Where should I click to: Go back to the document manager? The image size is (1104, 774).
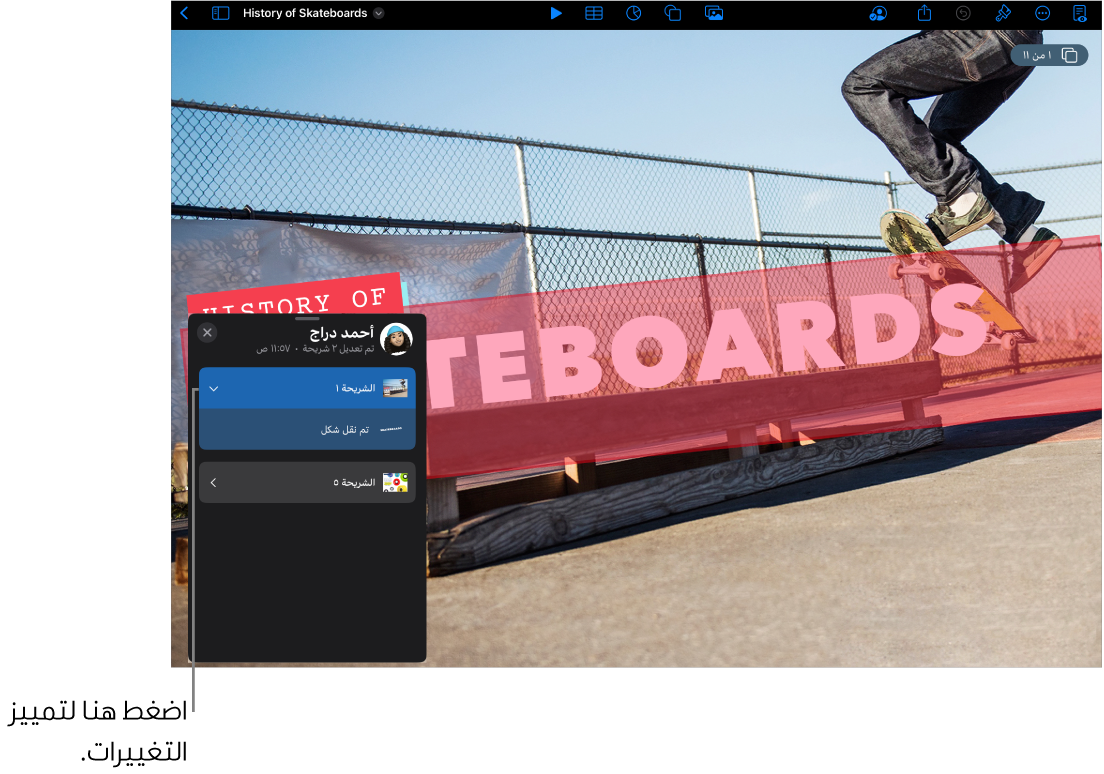coord(184,13)
